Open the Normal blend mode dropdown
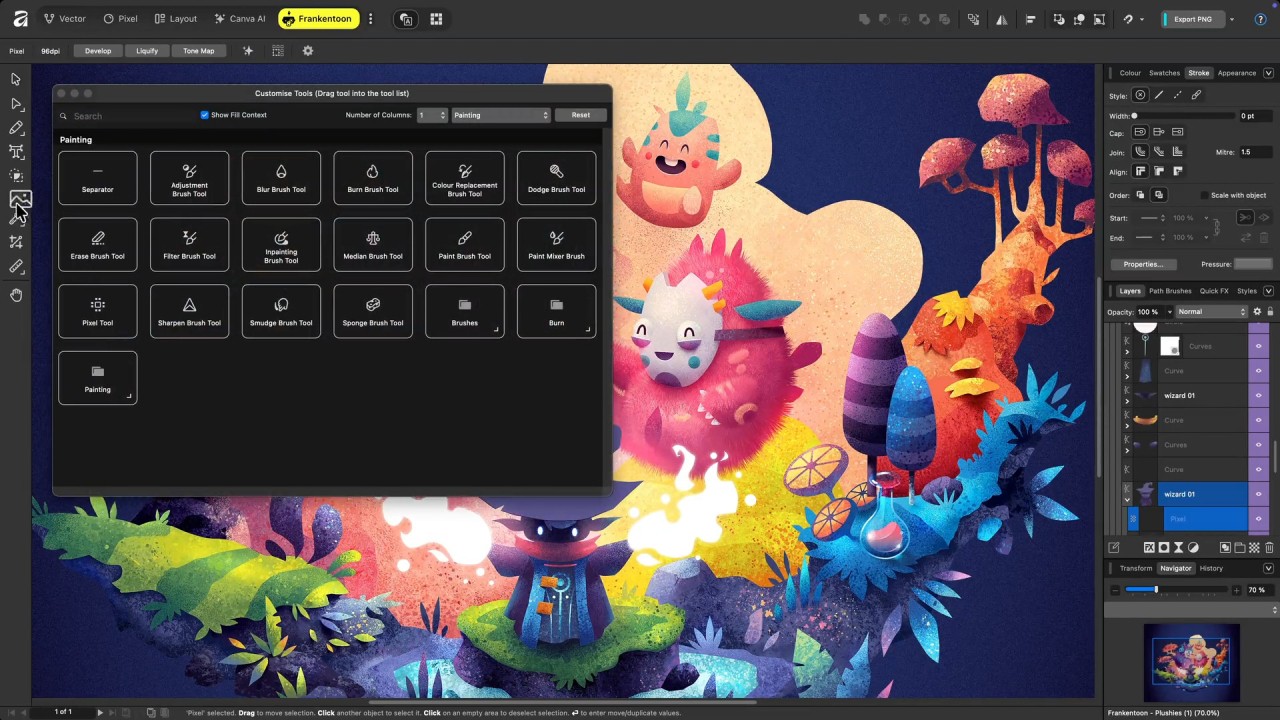Viewport: 1280px width, 720px height. pos(1211,312)
